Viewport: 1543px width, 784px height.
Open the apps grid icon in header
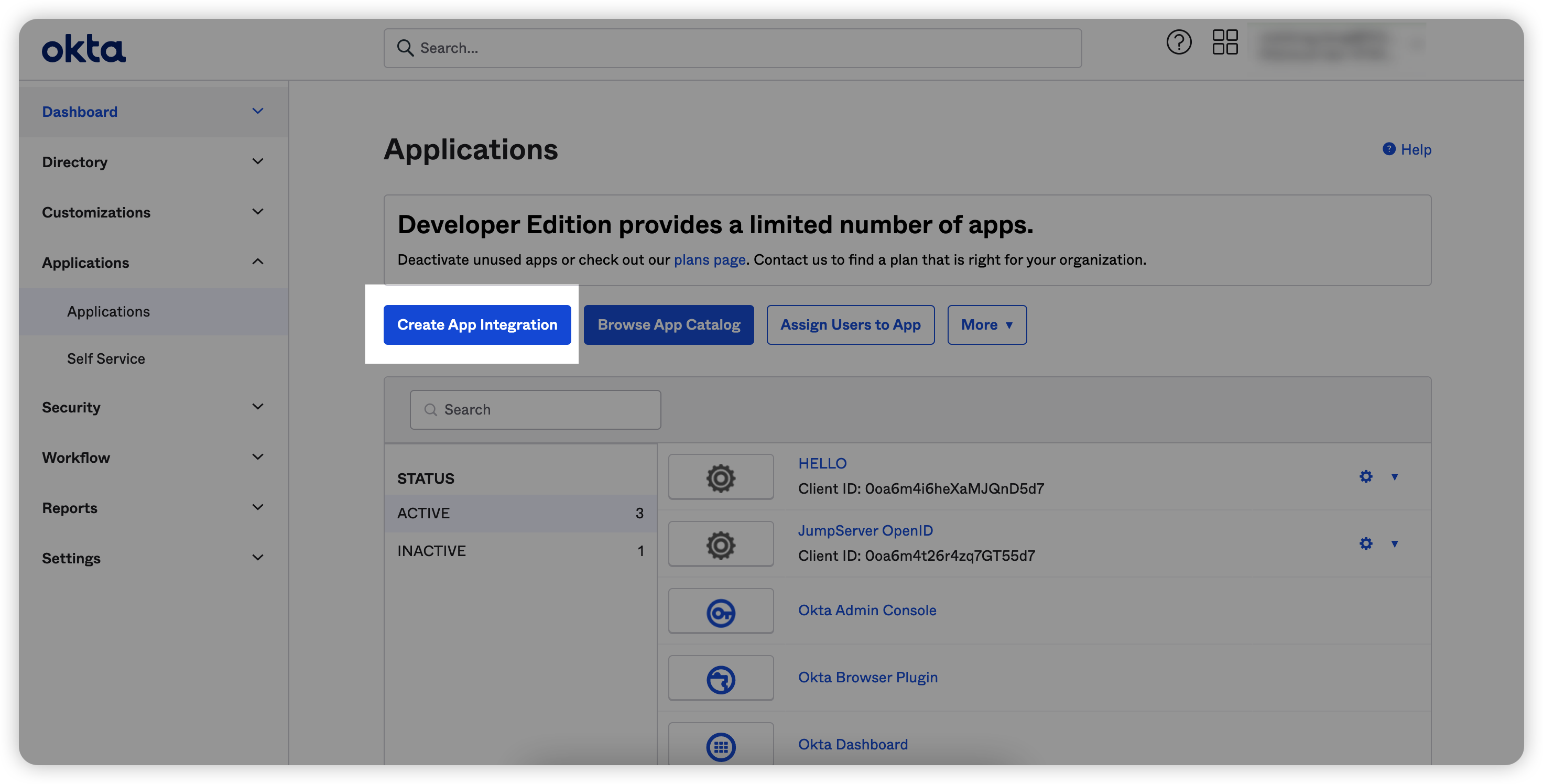[1224, 42]
